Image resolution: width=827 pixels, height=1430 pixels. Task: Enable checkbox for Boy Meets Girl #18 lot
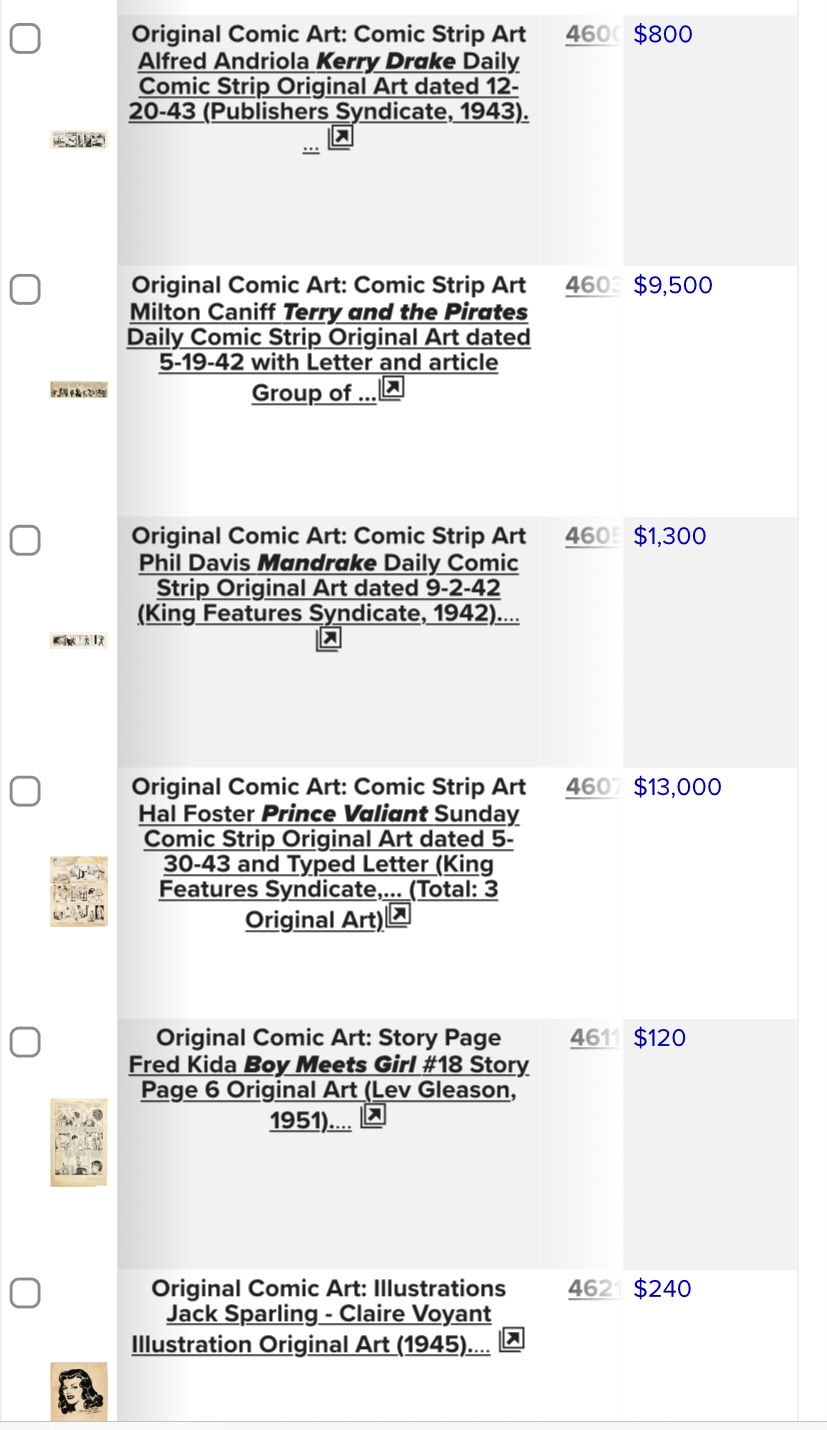[25, 1043]
